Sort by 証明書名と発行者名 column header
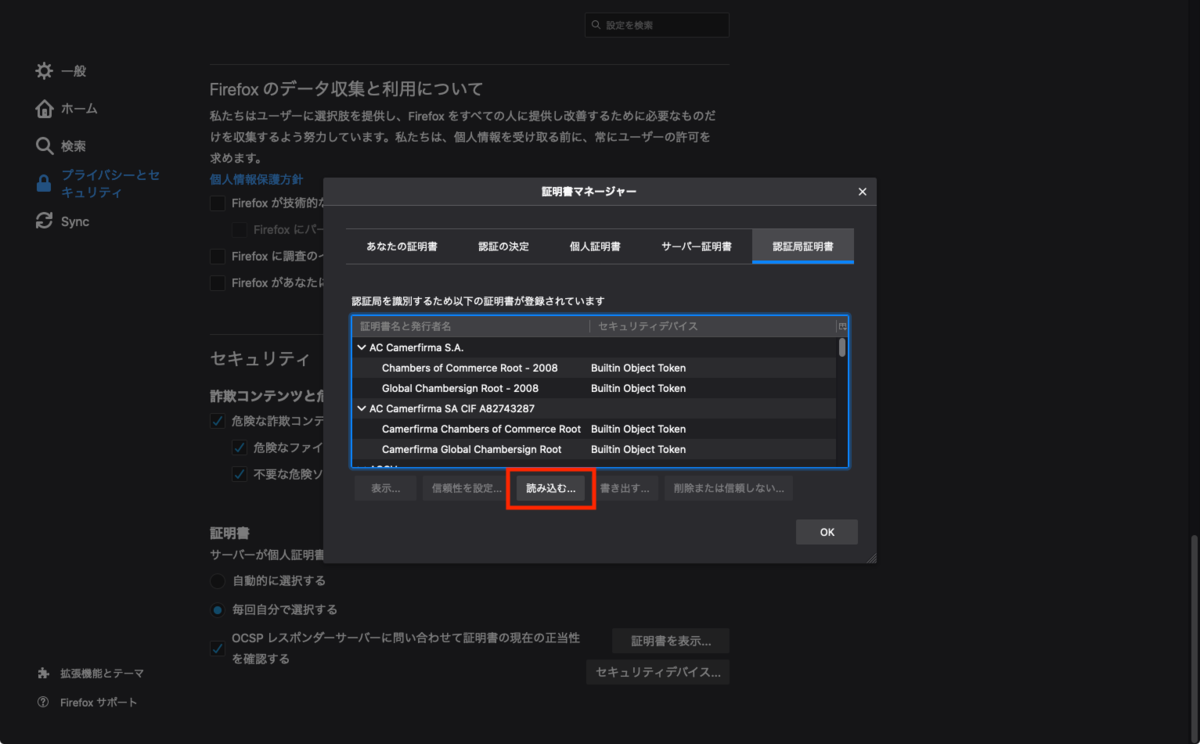Viewport: 1200px width, 744px height. click(x=470, y=327)
